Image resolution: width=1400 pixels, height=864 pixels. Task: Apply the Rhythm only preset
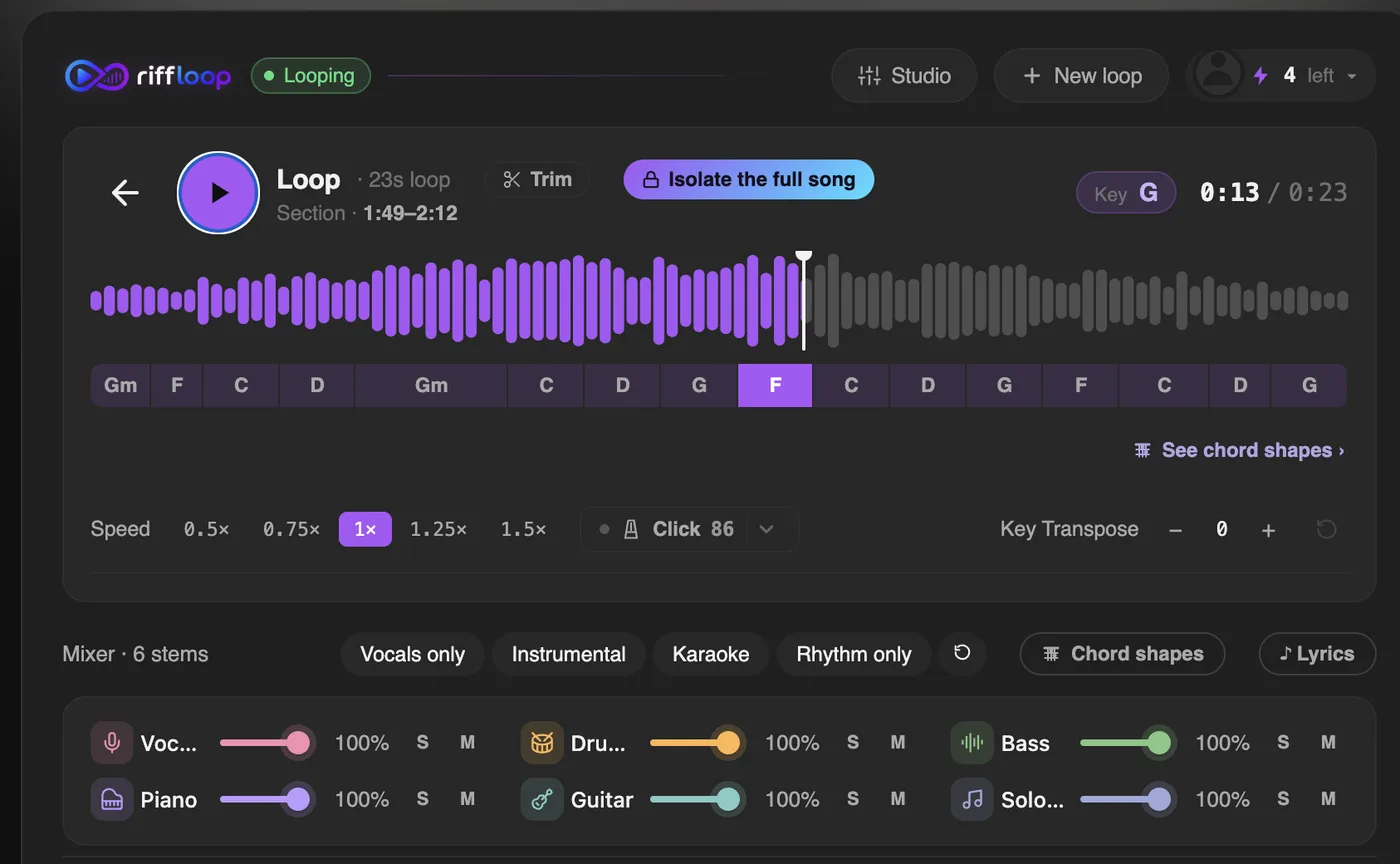pyautogui.click(x=853, y=654)
